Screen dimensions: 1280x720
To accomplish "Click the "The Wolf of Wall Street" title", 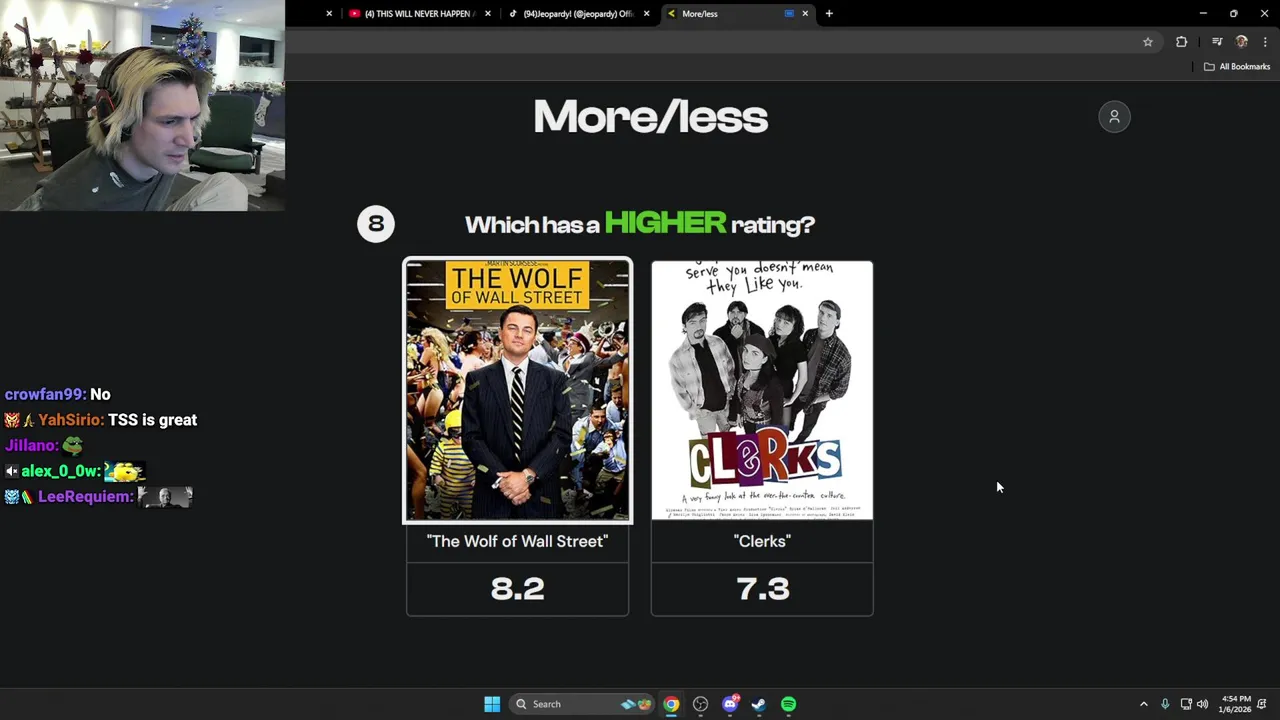I will point(517,541).
